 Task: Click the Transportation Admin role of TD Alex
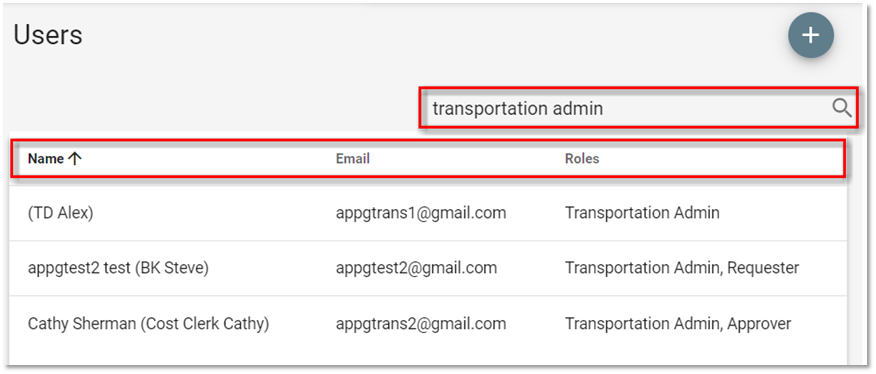pyautogui.click(x=642, y=213)
